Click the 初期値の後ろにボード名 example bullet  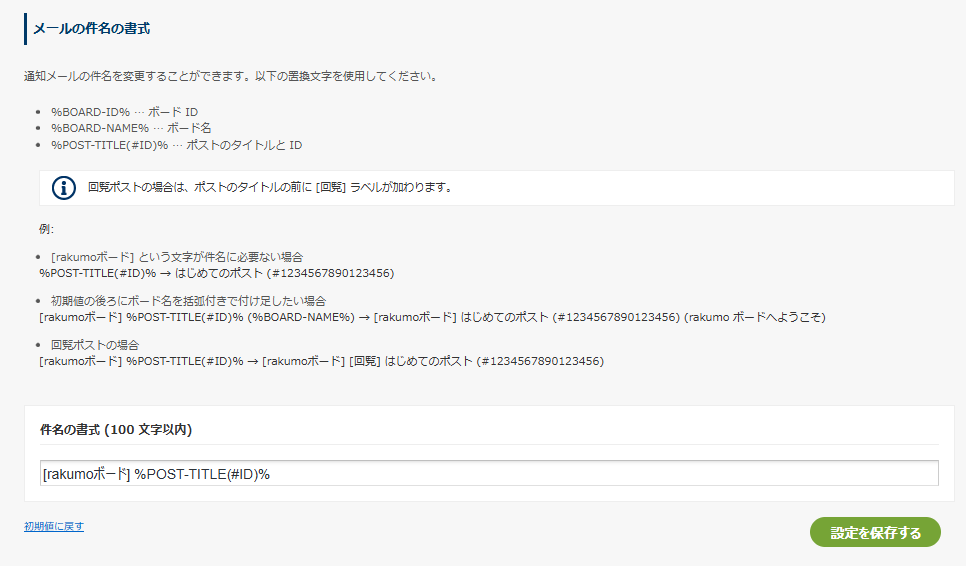point(189,301)
